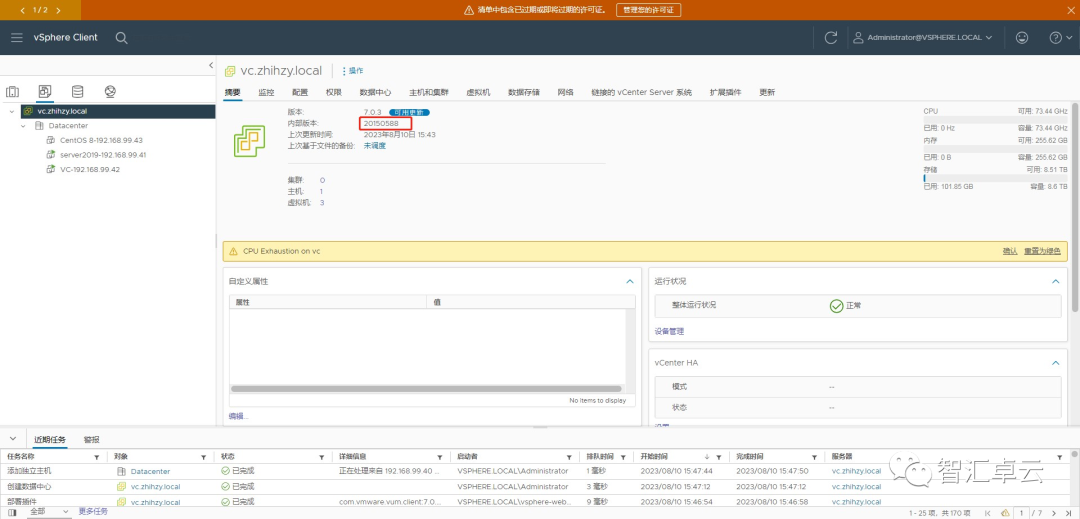Screen dimensions: 1080x519
Task: Click the 设备管理 link
Action: click(669, 332)
